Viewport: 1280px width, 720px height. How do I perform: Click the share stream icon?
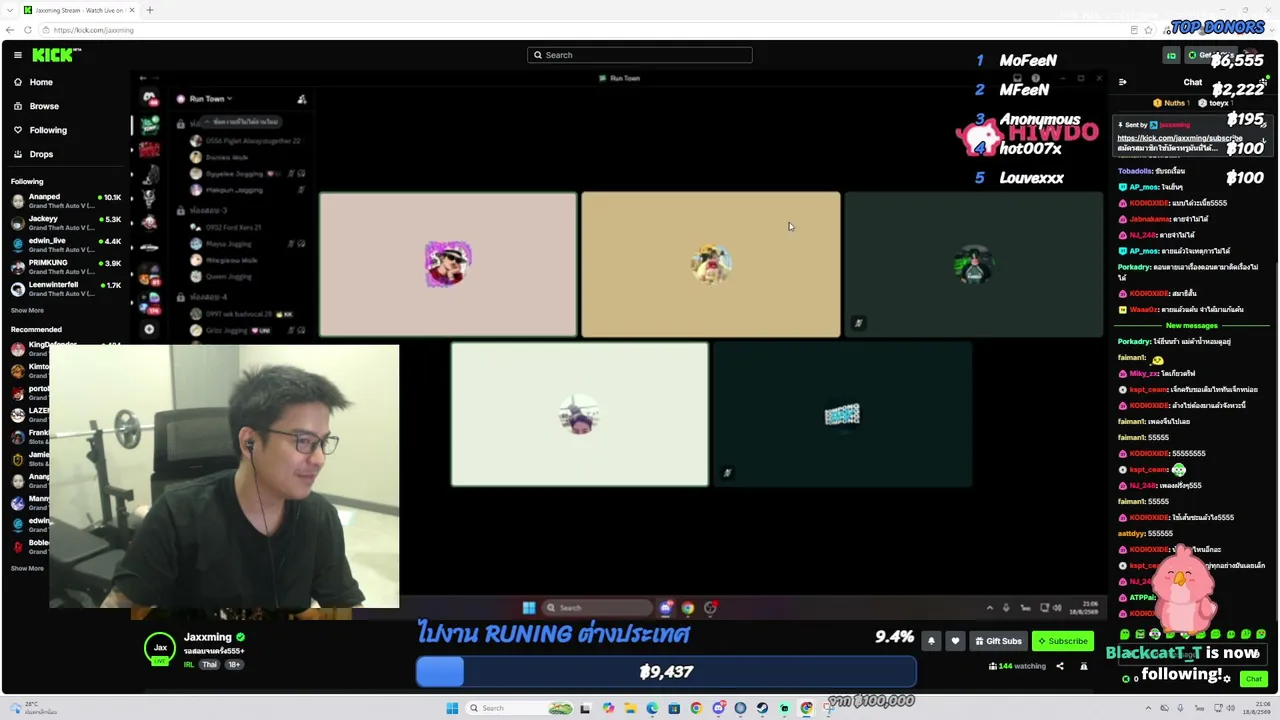tap(1060, 666)
